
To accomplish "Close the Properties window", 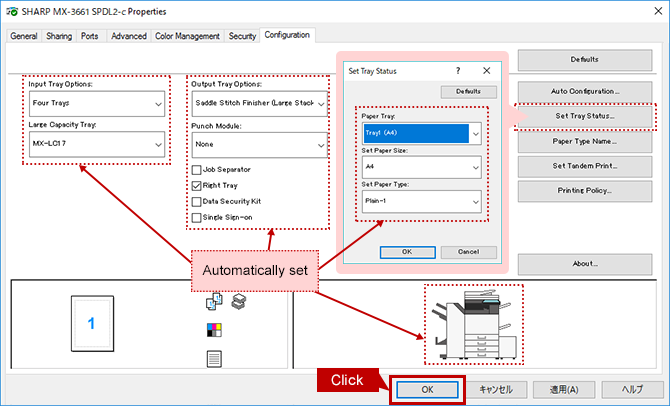I will [x=658, y=11].
